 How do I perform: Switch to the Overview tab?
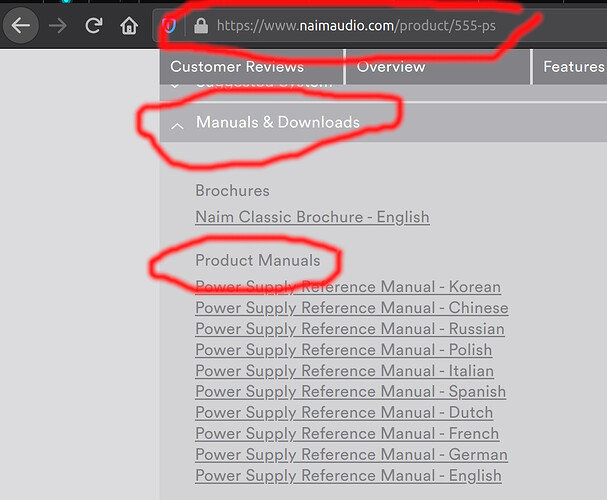tap(438, 67)
